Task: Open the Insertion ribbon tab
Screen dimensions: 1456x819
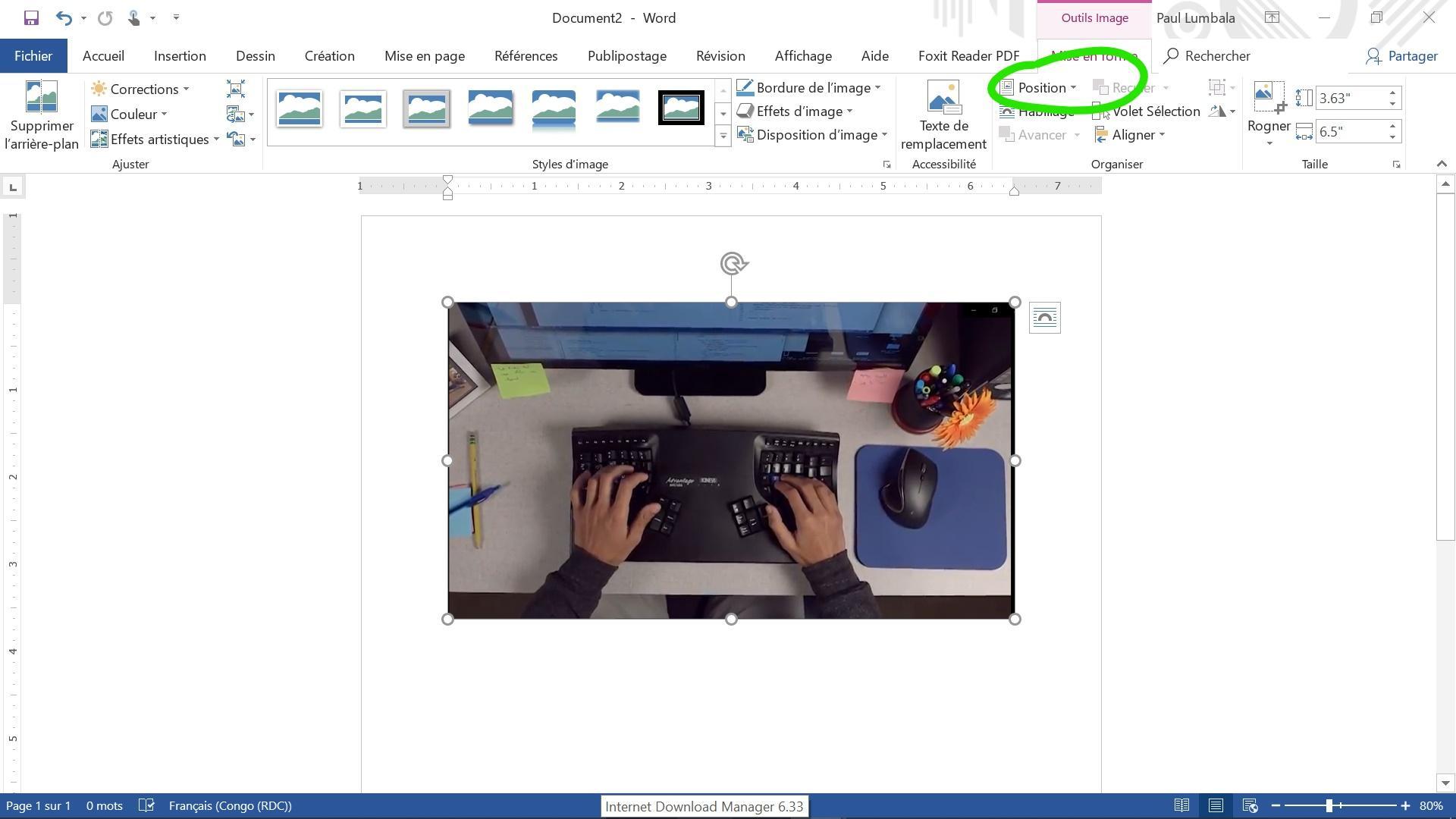Action: click(x=180, y=56)
